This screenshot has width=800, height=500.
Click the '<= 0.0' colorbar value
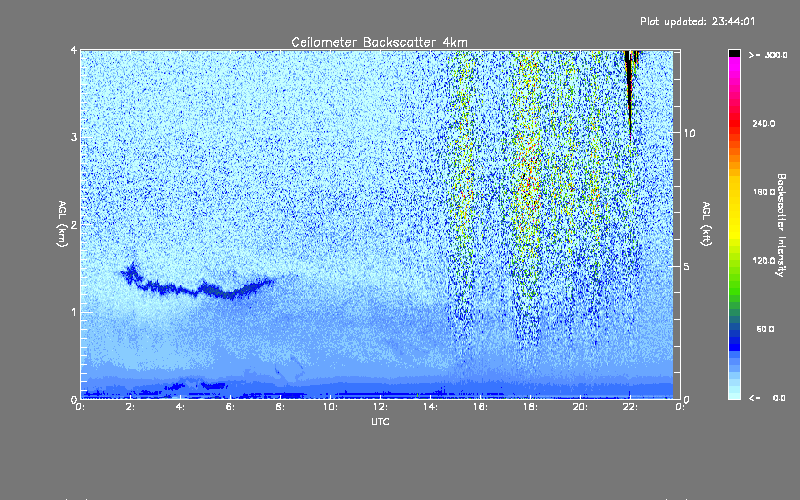coord(768,397)
